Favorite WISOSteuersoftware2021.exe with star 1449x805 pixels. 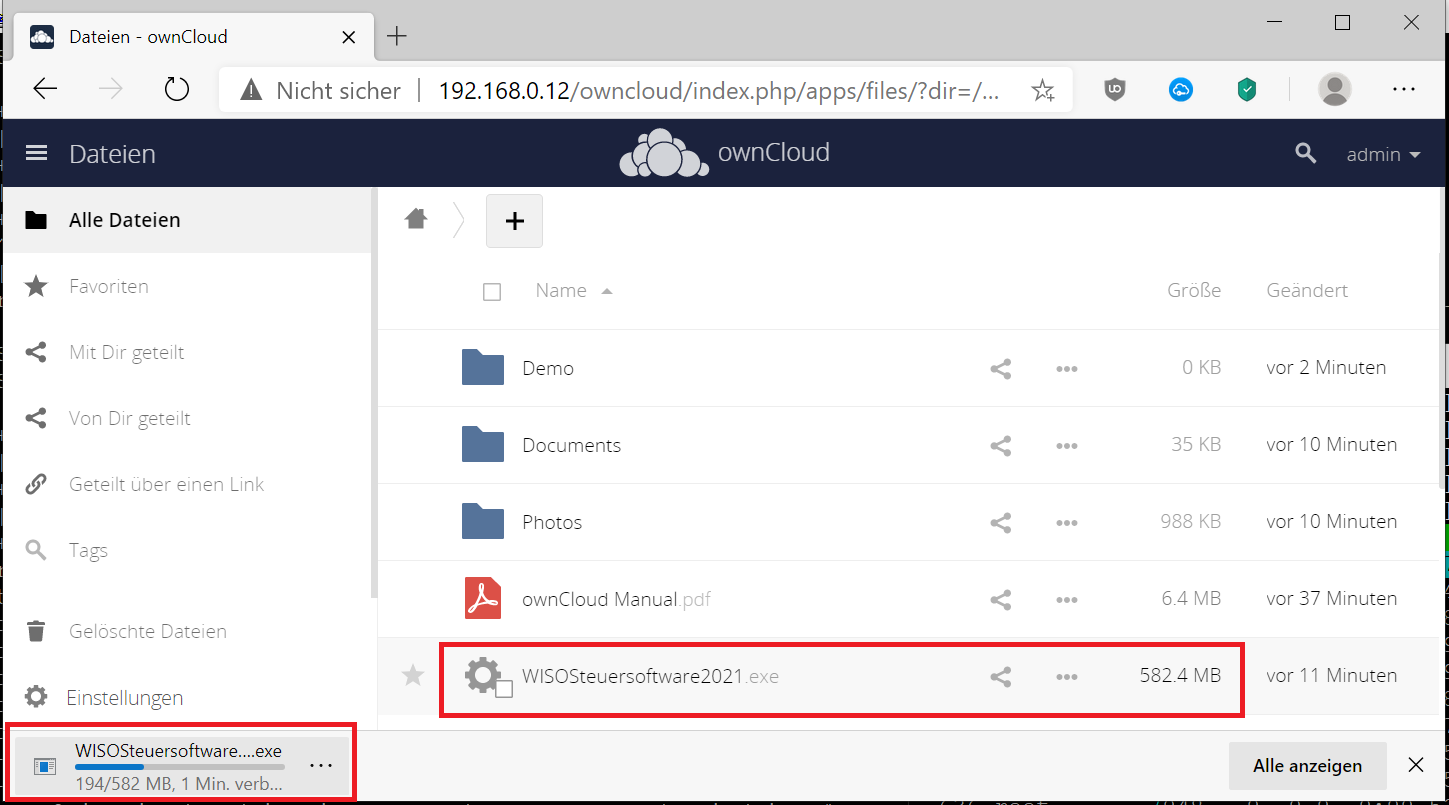pos(412,676)
